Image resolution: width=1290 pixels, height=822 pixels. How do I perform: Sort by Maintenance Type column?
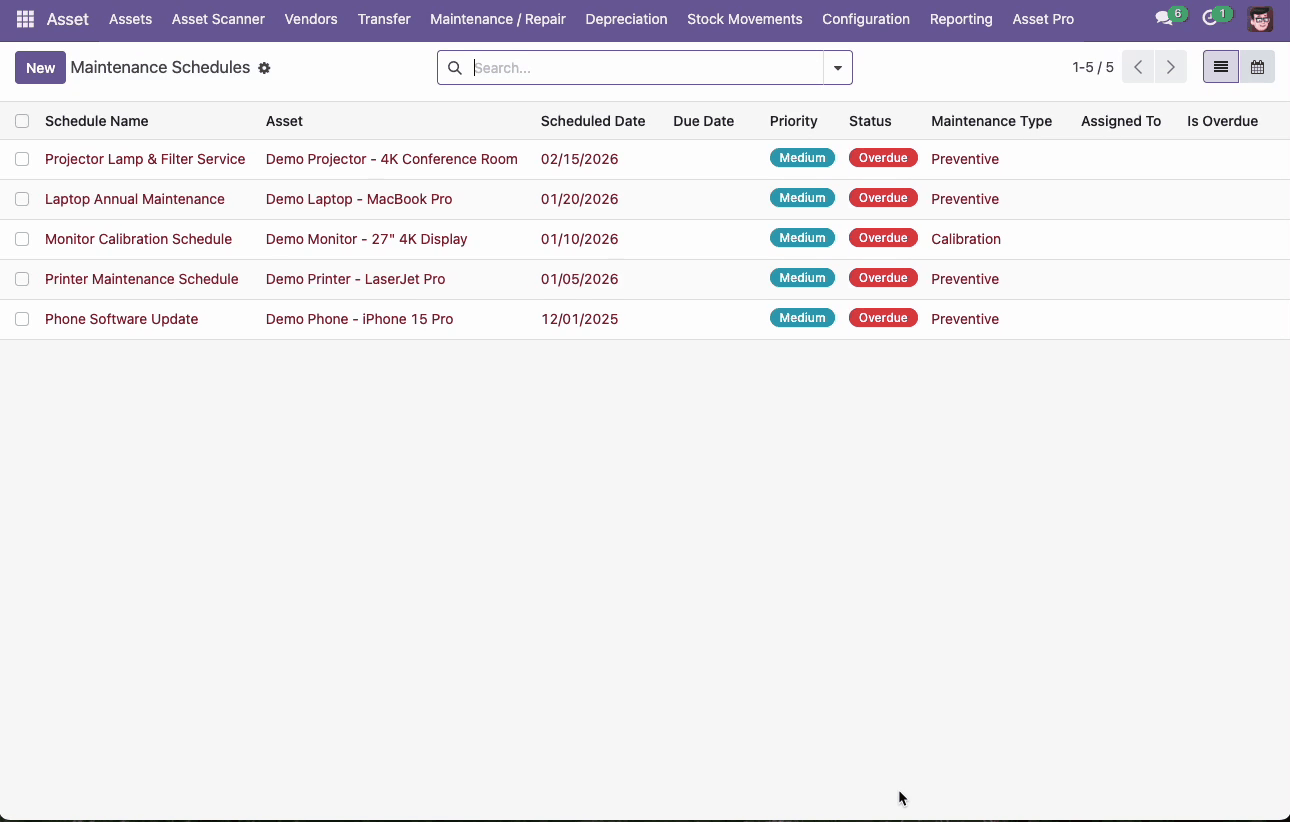(x=991, y=121)
